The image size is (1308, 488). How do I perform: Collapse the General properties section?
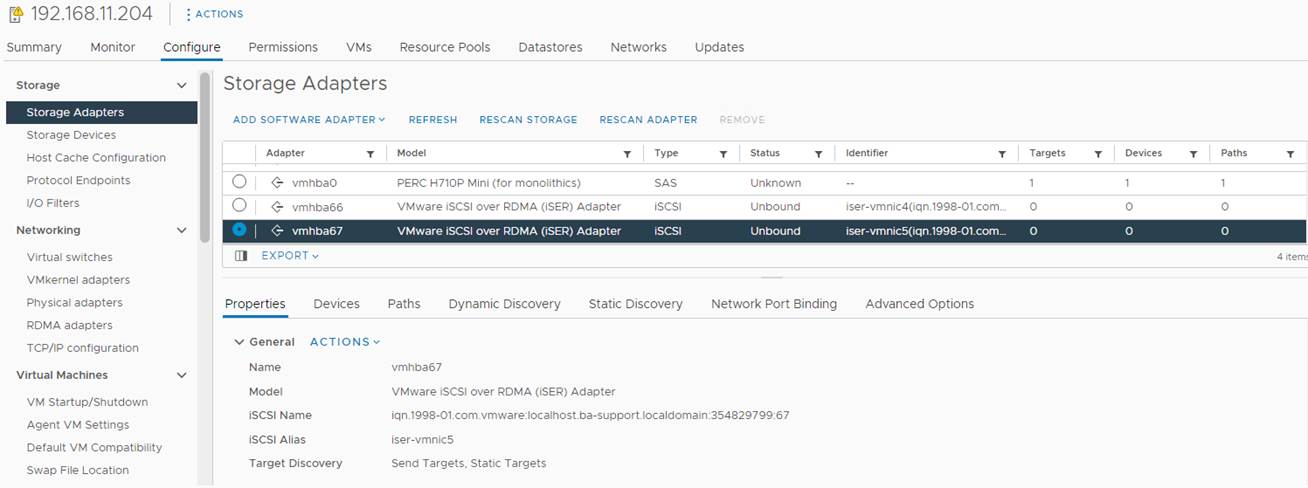coord(239,342)
